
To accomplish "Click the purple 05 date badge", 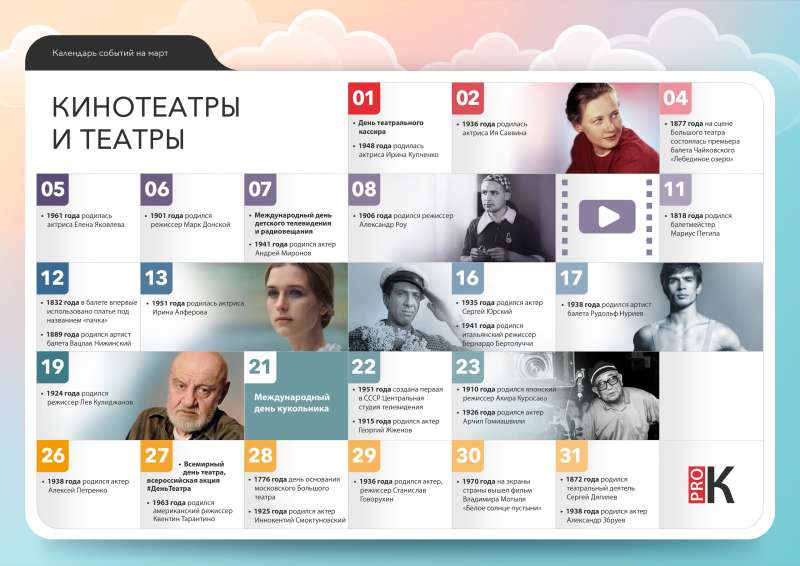I will (x=52, y=190).
